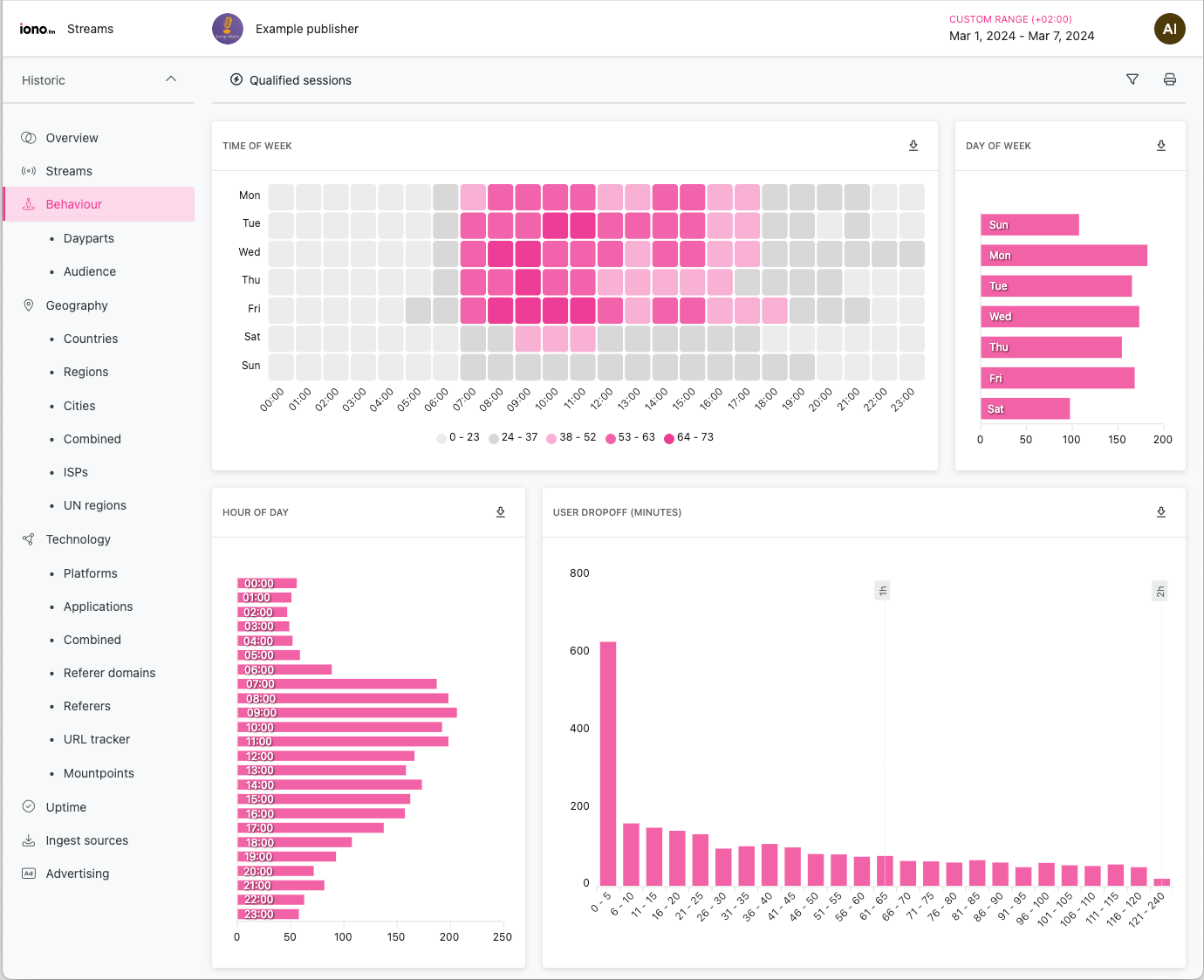Open the Streams sidebar item

tap(69, 171)
